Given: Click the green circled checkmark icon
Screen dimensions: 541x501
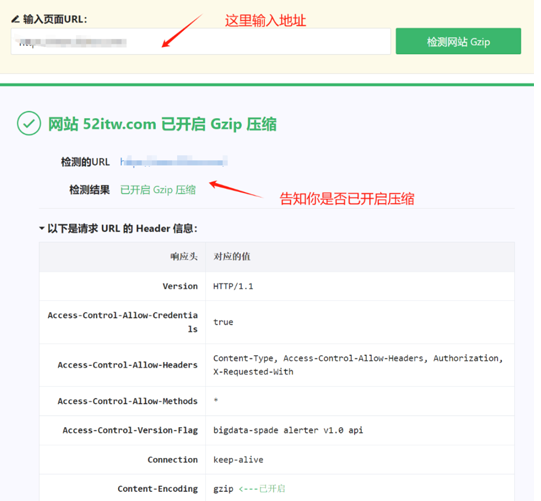Looking at the screenshot, I should click(x=29, y=123).
